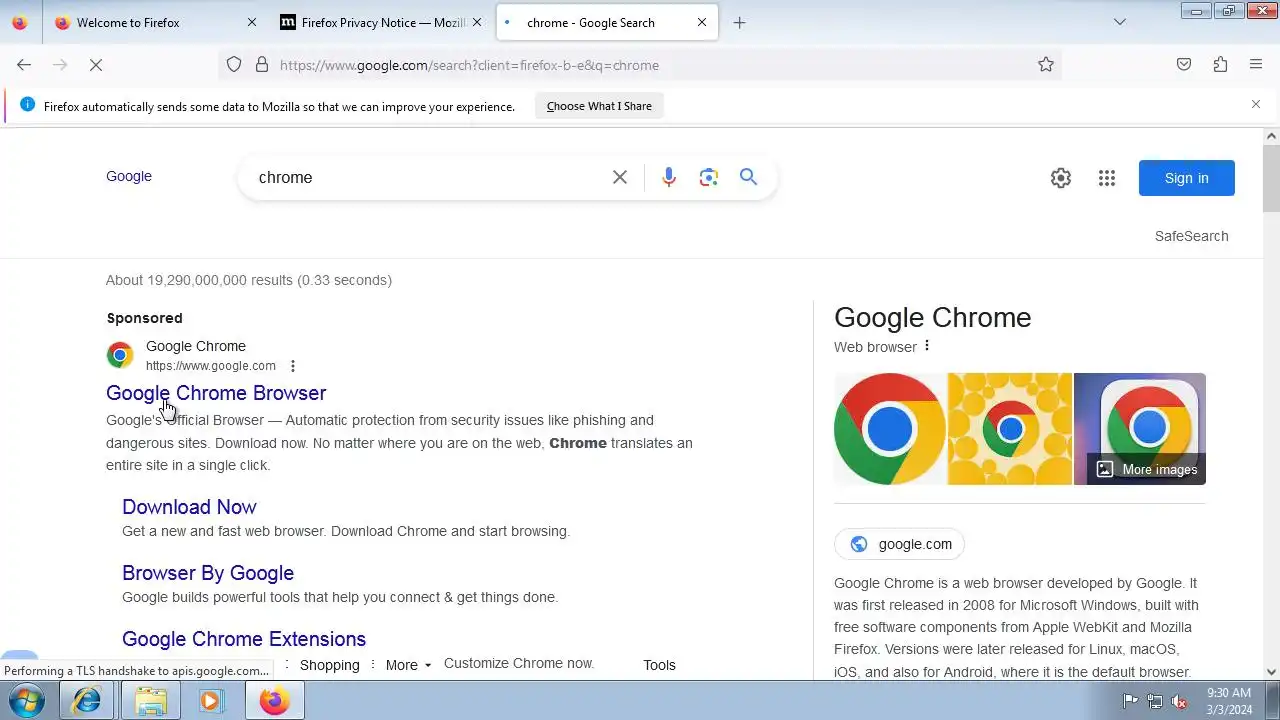Open the Google Chrome Browser headline link
Screen dimensions: 1280x720
216,393
